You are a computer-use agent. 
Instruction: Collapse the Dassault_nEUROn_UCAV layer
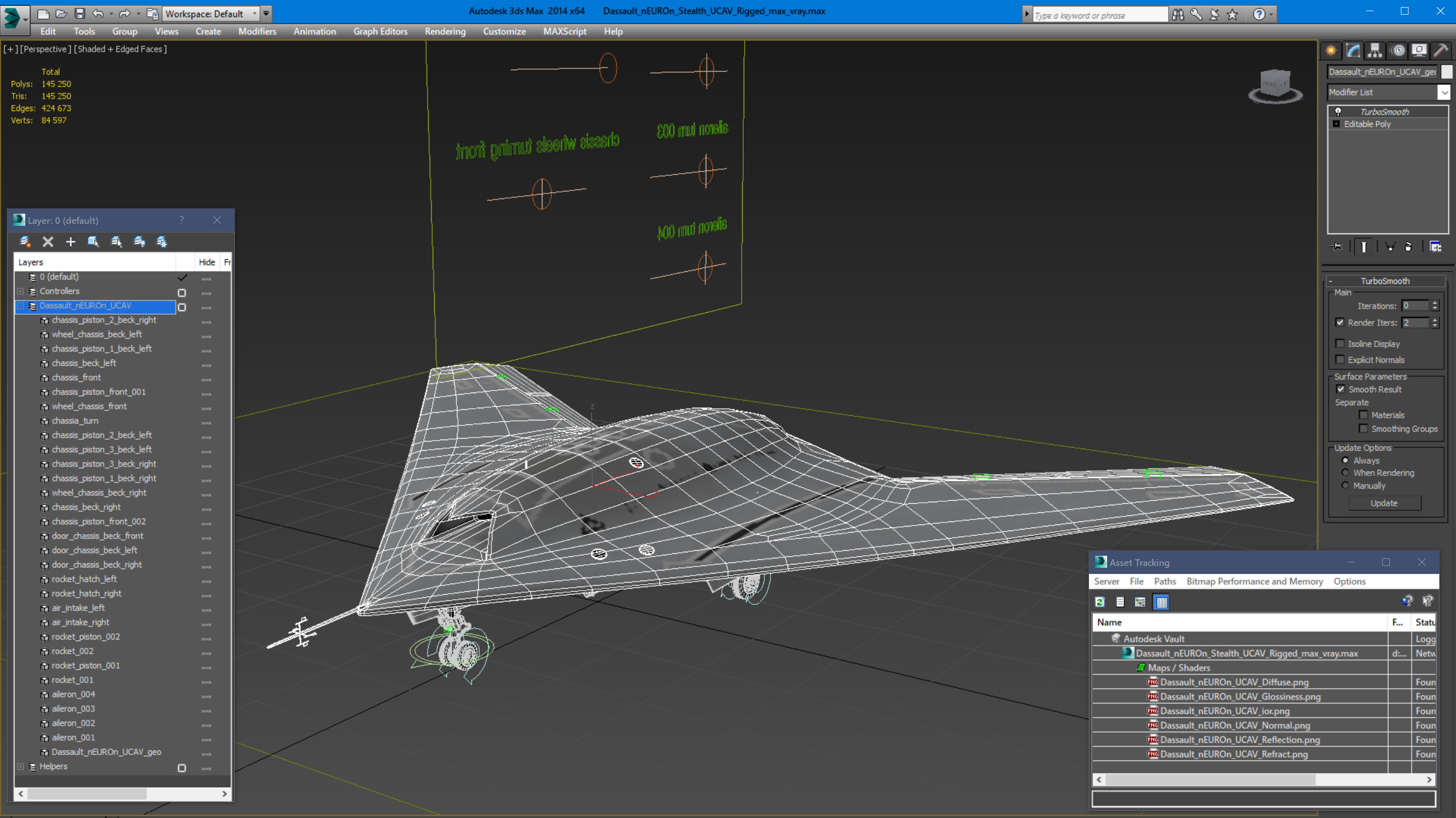click(x=20, y=306)
